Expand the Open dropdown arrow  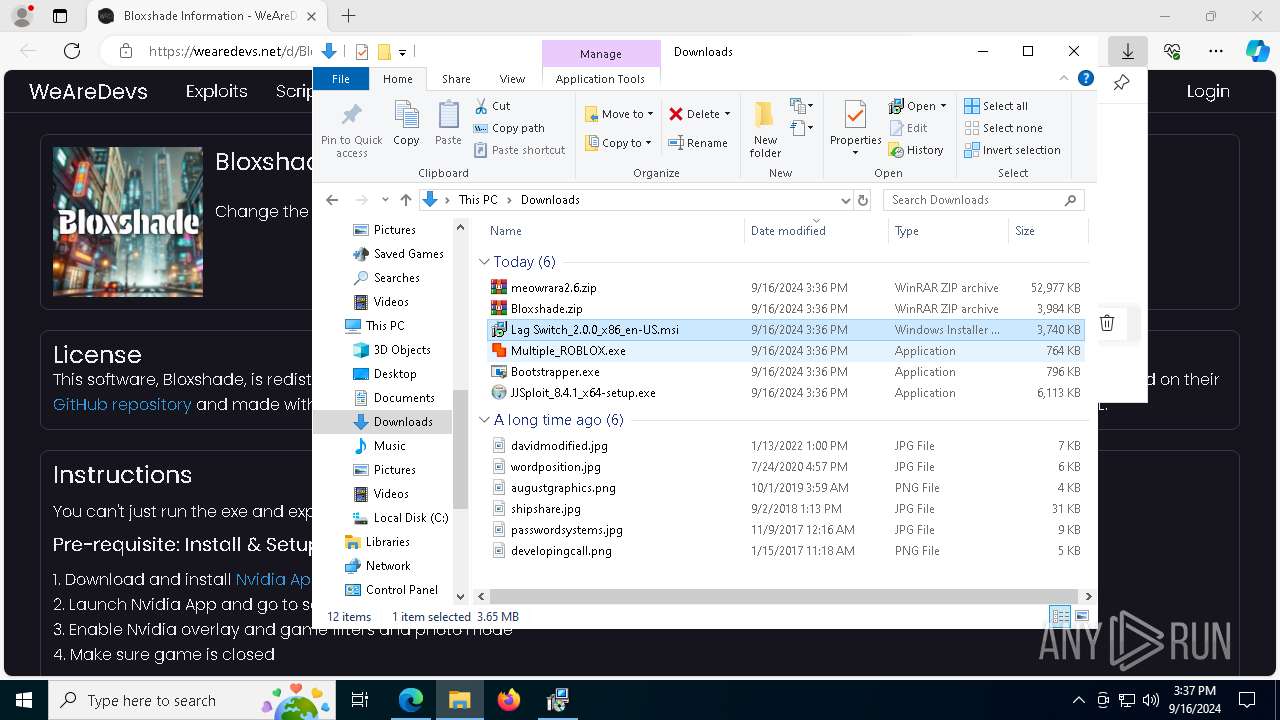click(x=943, y=106)
